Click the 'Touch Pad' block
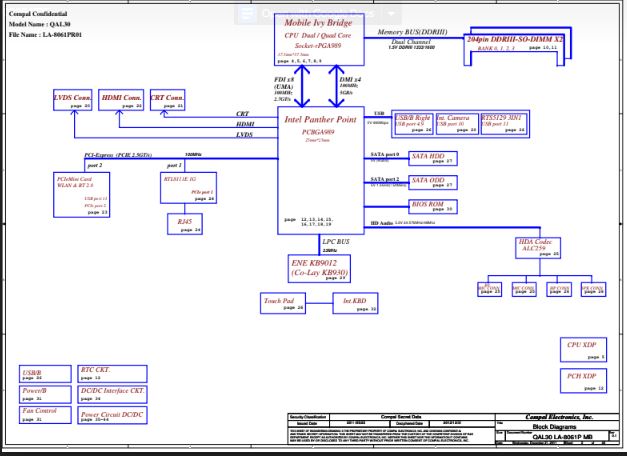 [283, 303]
